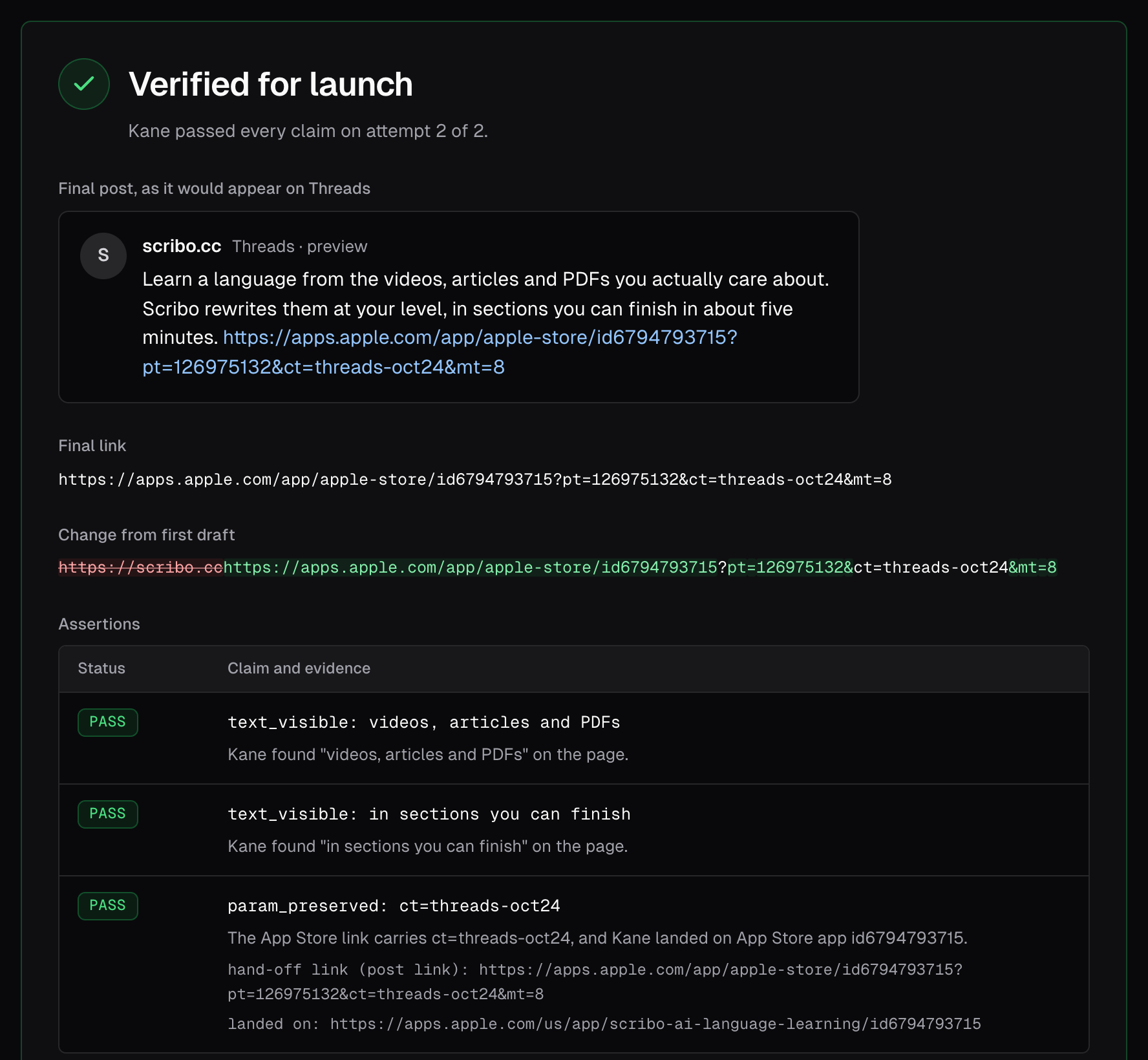Select the Final link URL text
This screenshot has width=1148, height=1060.
point(475,480)
